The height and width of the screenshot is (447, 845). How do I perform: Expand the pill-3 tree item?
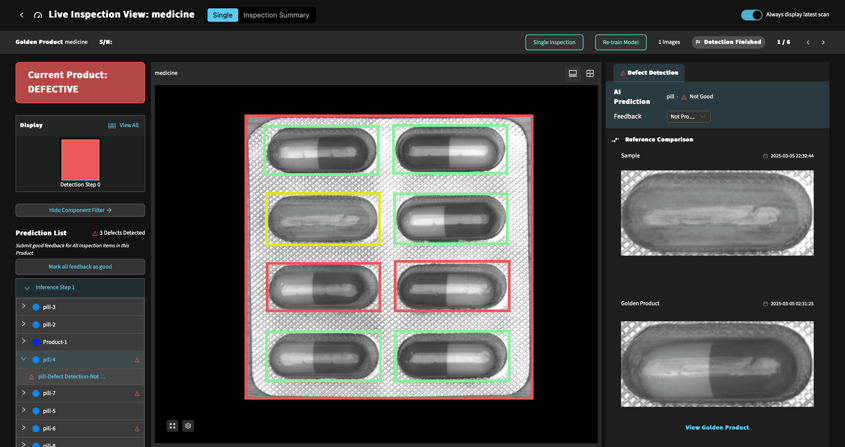point(24,307)
